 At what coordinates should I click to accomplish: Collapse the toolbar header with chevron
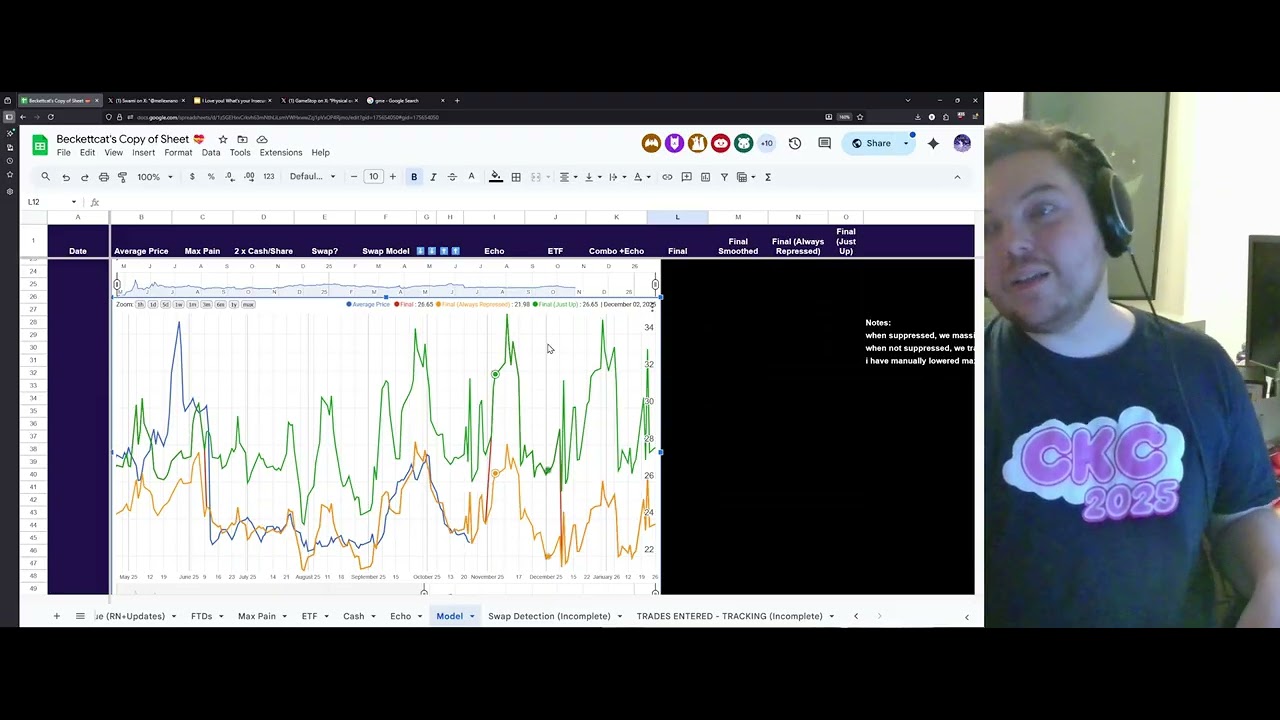[x=957, y=177]
